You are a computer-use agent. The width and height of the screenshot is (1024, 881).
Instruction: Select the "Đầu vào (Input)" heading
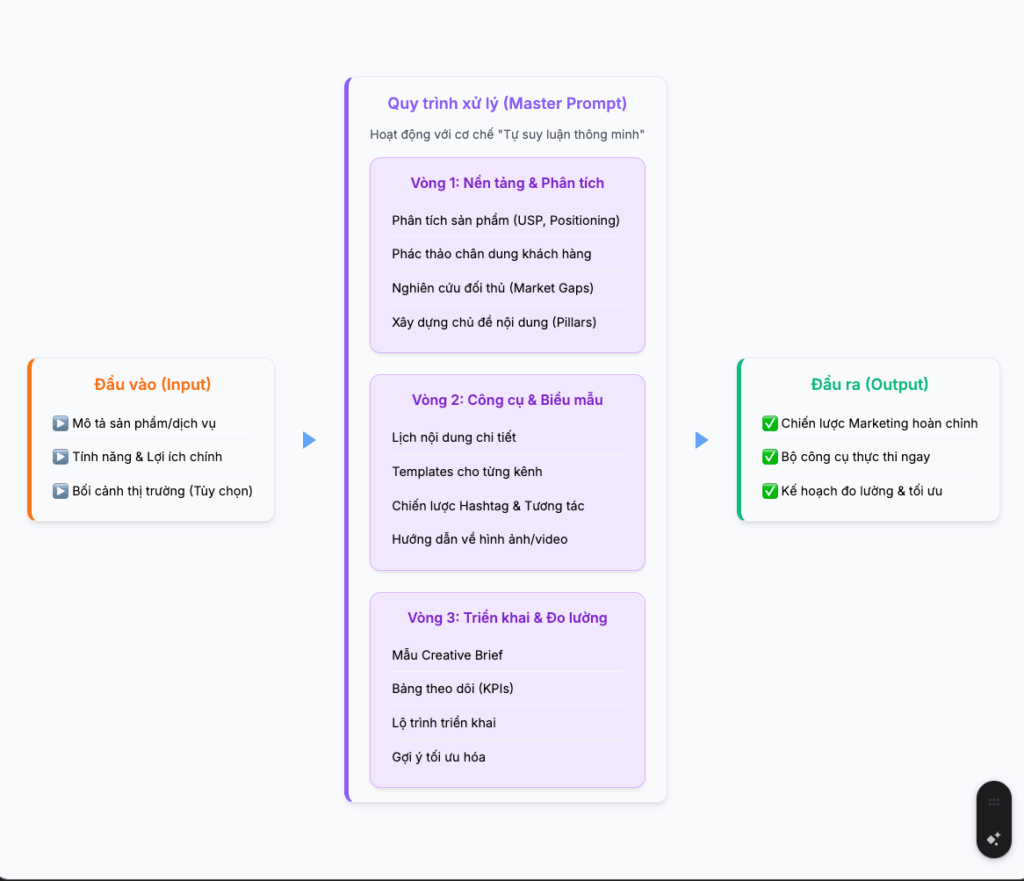pos(152,385)
